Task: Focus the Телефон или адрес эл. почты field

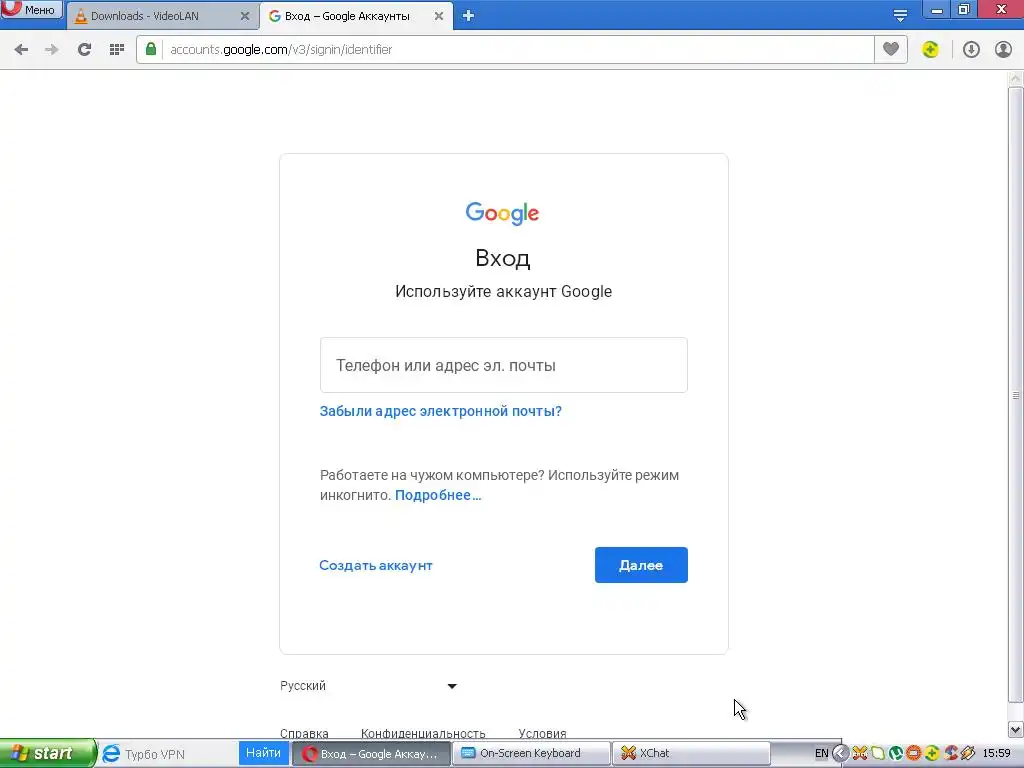Action: tap(504, 365)
